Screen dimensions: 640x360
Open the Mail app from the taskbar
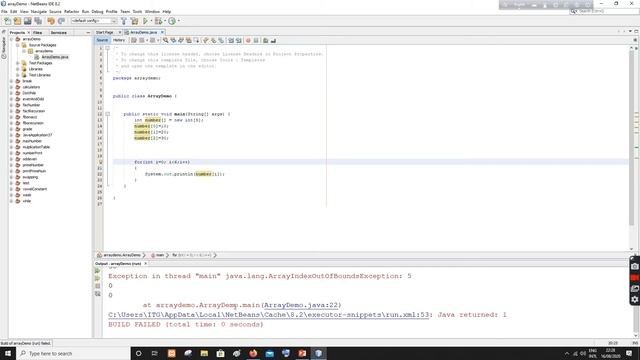point(269,353)
